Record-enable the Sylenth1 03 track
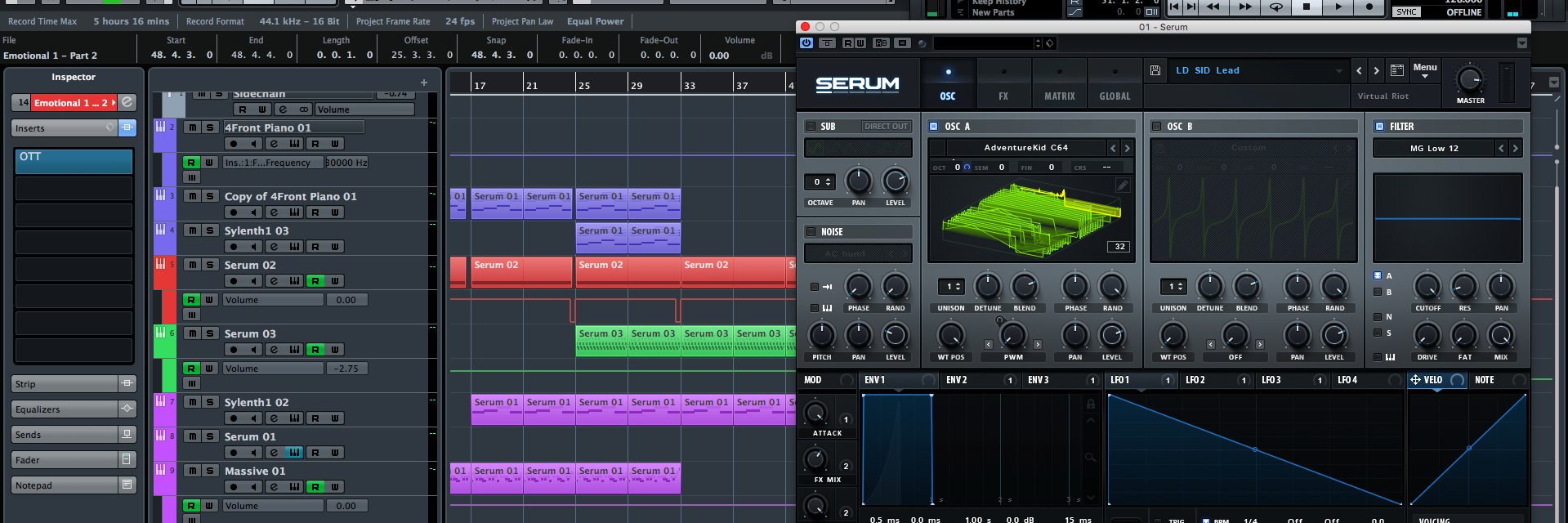1568x523 pixels. (x=234, y=247)
